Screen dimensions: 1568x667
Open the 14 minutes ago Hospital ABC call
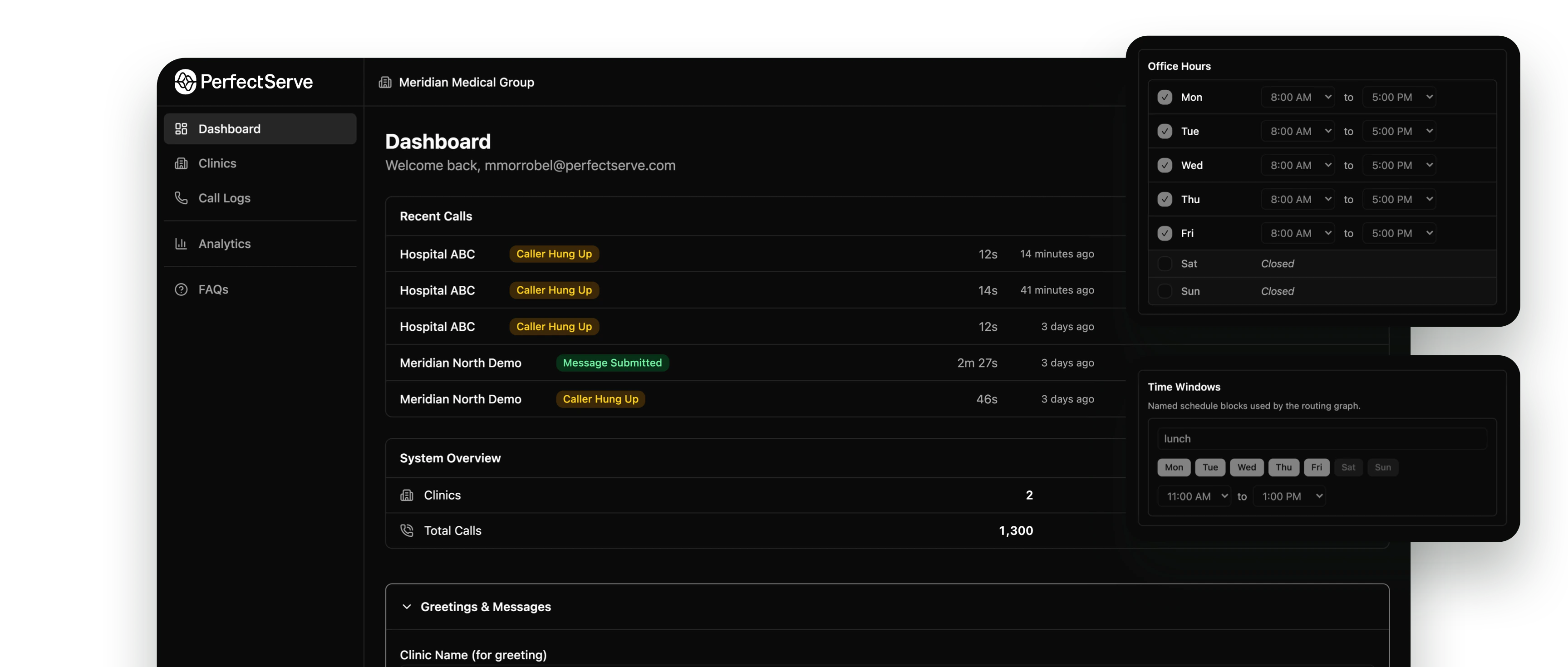tap(755, 254)
